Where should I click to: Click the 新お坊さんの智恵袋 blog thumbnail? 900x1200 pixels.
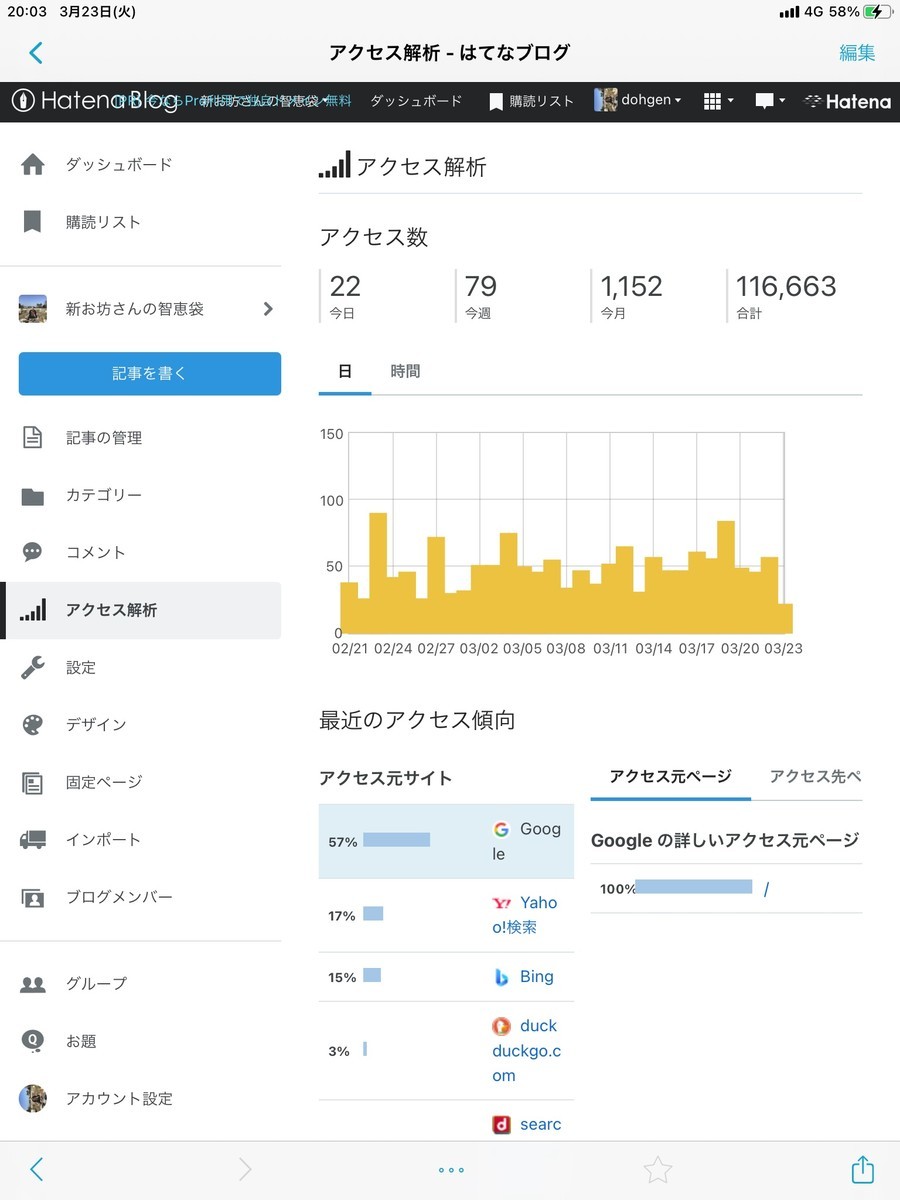[x=33, y=309]
